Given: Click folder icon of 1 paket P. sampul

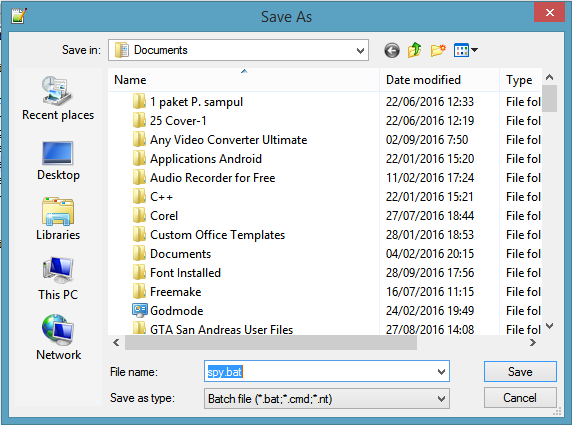Looking at the screenshot, I should (139, 101).
